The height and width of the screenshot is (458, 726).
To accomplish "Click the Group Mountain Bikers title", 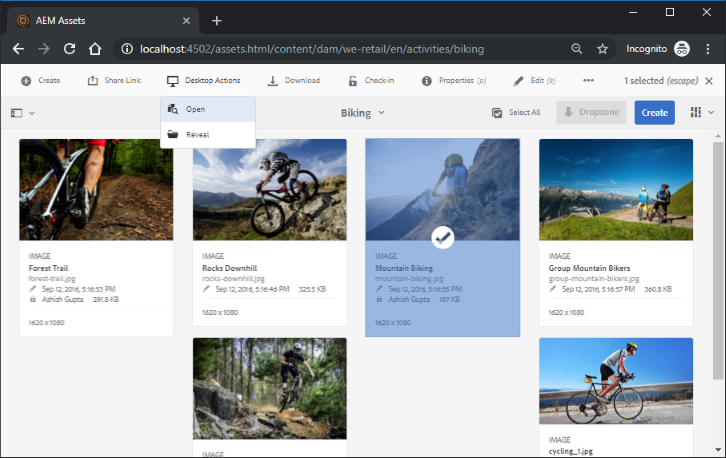I will click(x=589, y=268).
